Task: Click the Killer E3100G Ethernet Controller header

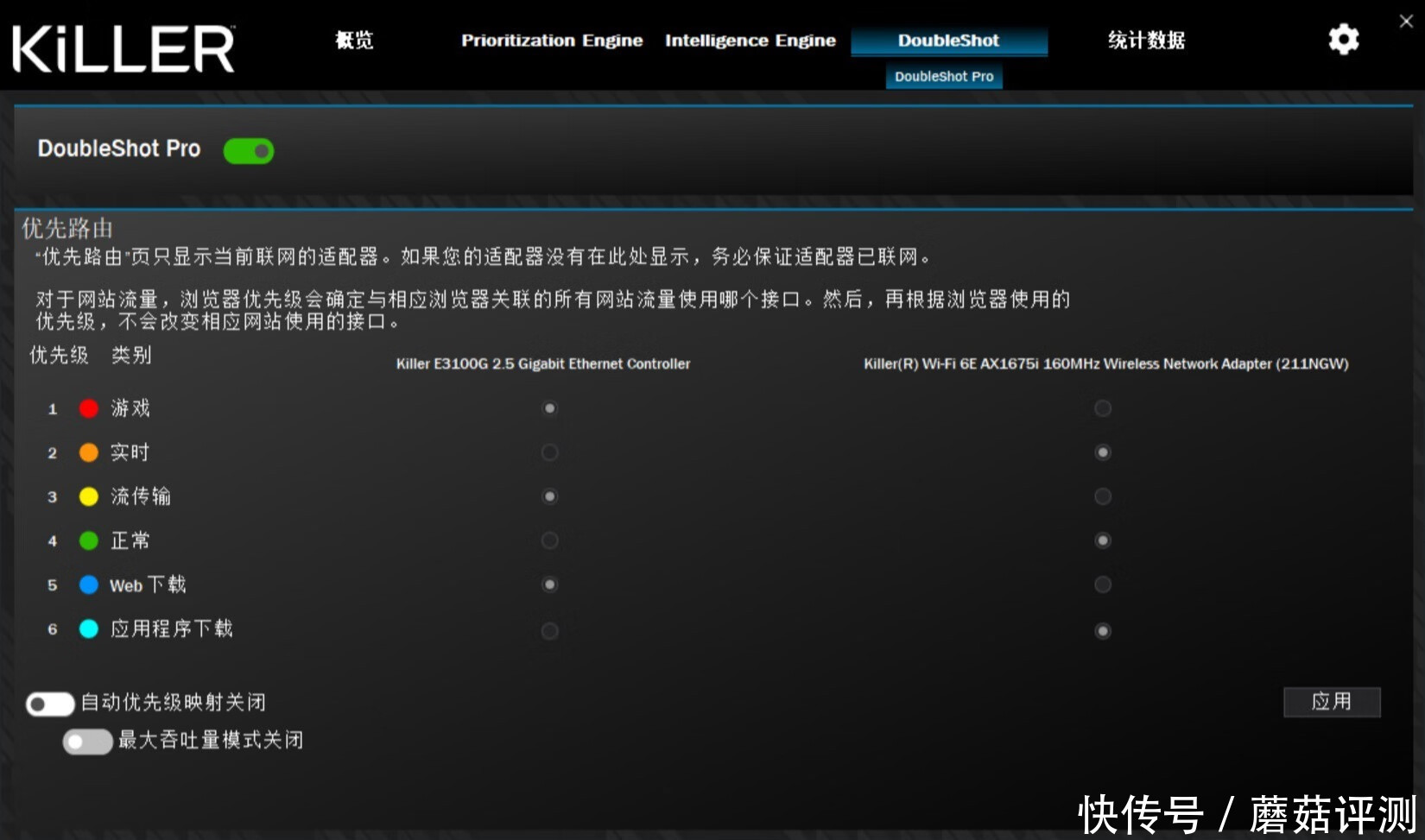Action: tap(543, 364)
